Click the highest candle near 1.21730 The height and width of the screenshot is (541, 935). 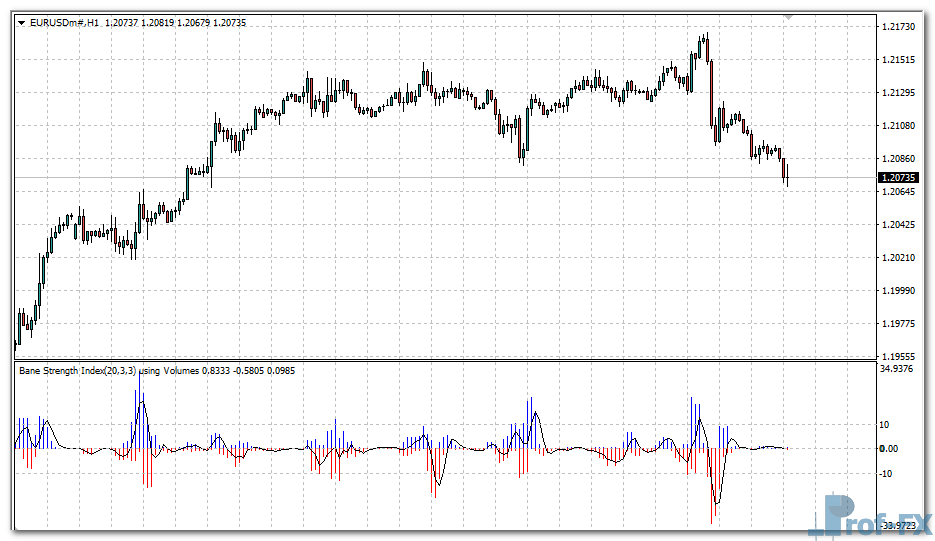tap(706, 42)
